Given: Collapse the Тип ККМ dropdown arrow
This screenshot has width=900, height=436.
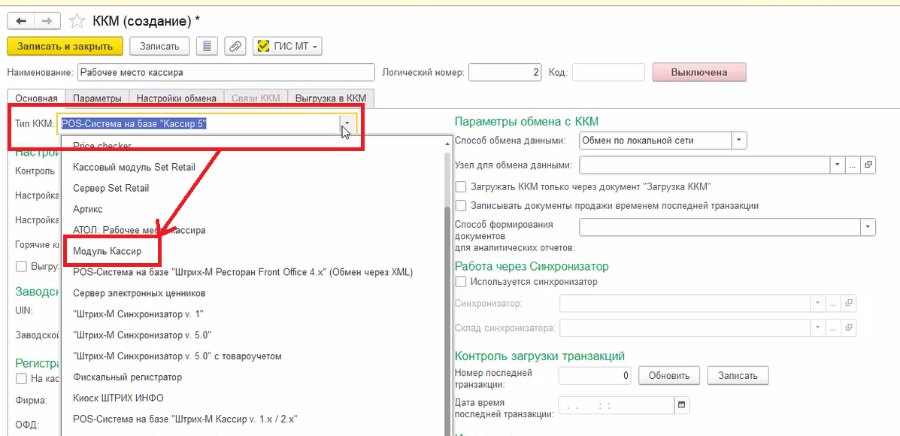Looking at the screenshot, I should point(347,123).
